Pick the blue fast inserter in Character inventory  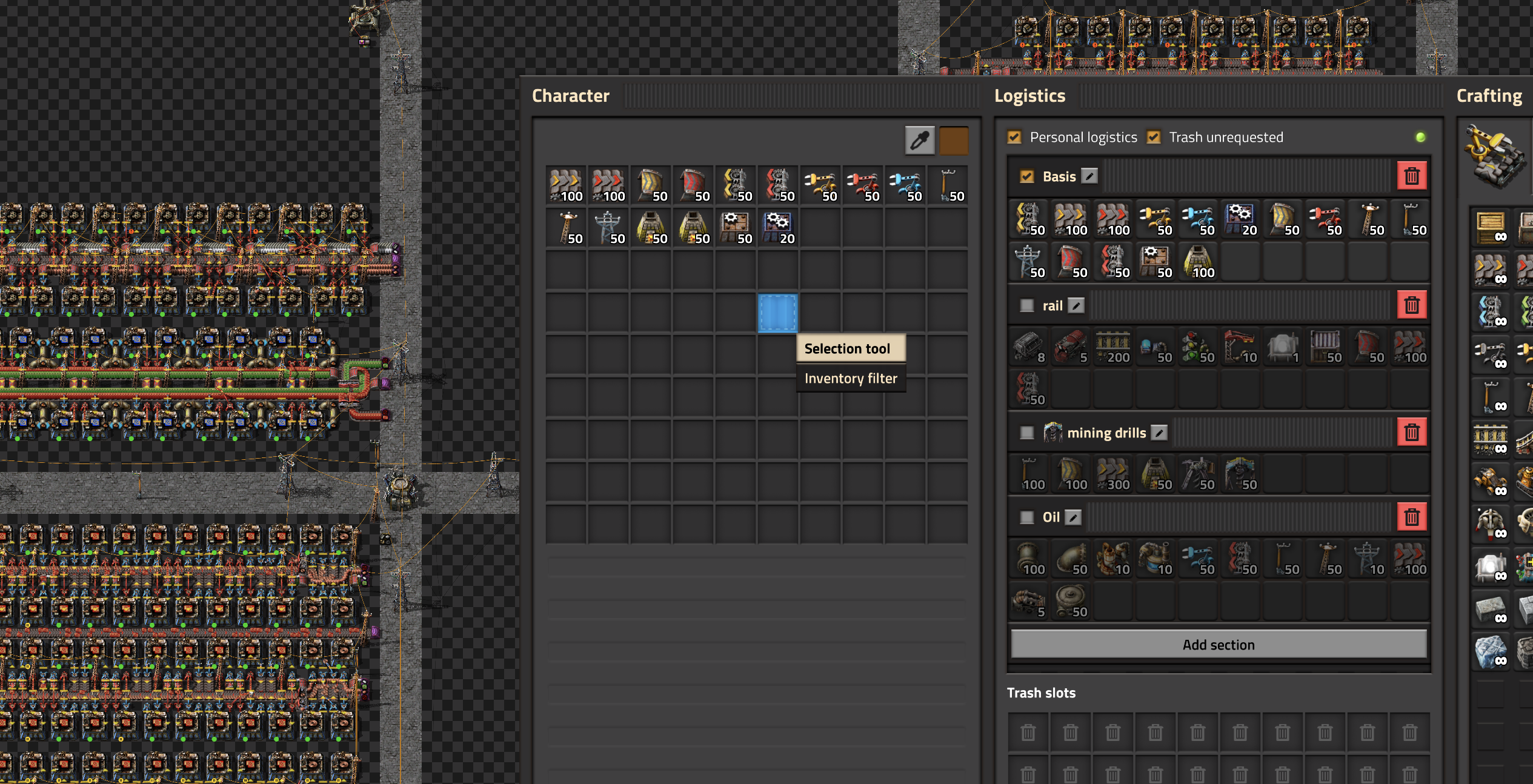coord(905,185)
